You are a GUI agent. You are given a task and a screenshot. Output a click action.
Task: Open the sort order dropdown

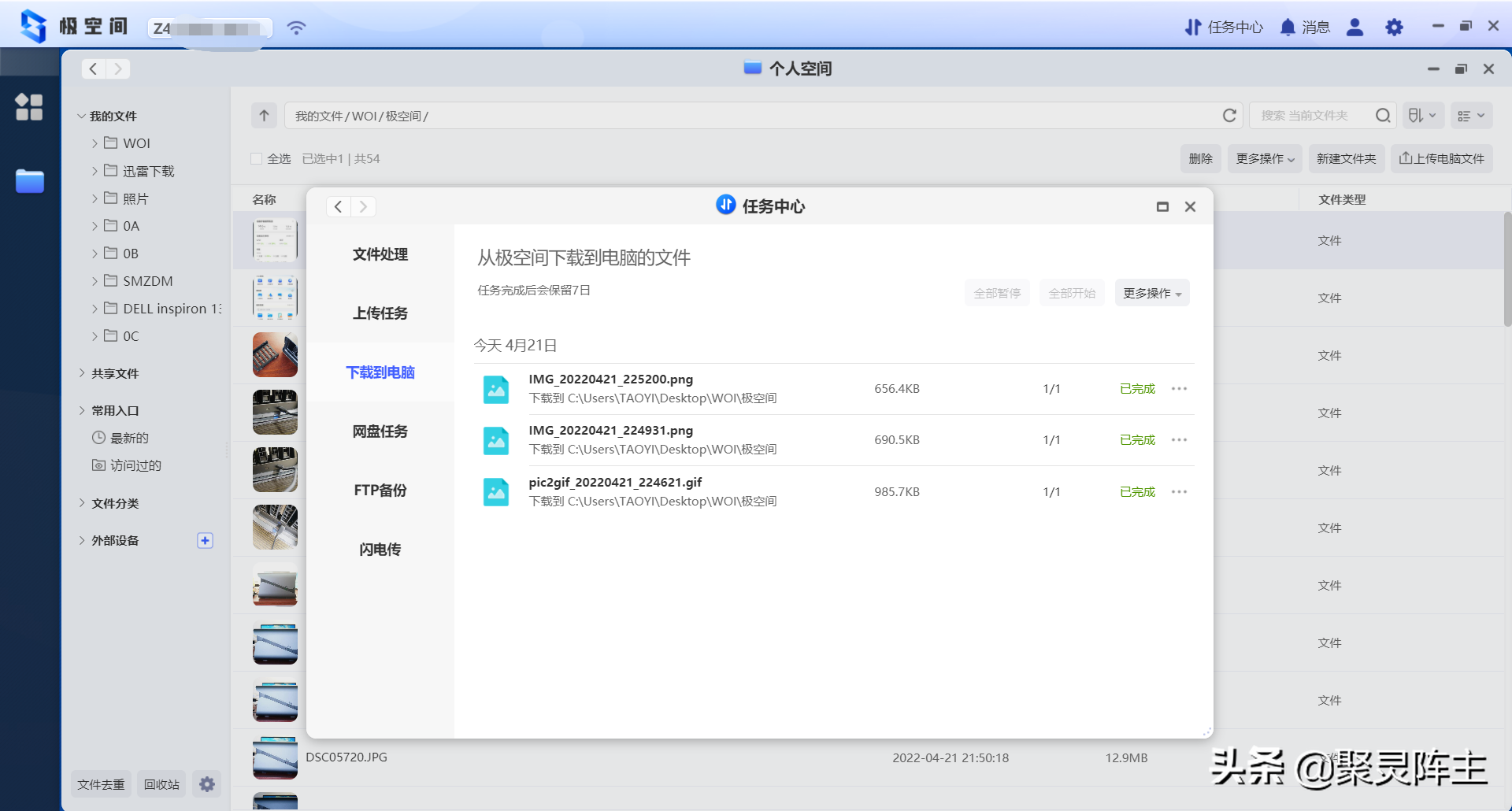tap(1423, 116)
